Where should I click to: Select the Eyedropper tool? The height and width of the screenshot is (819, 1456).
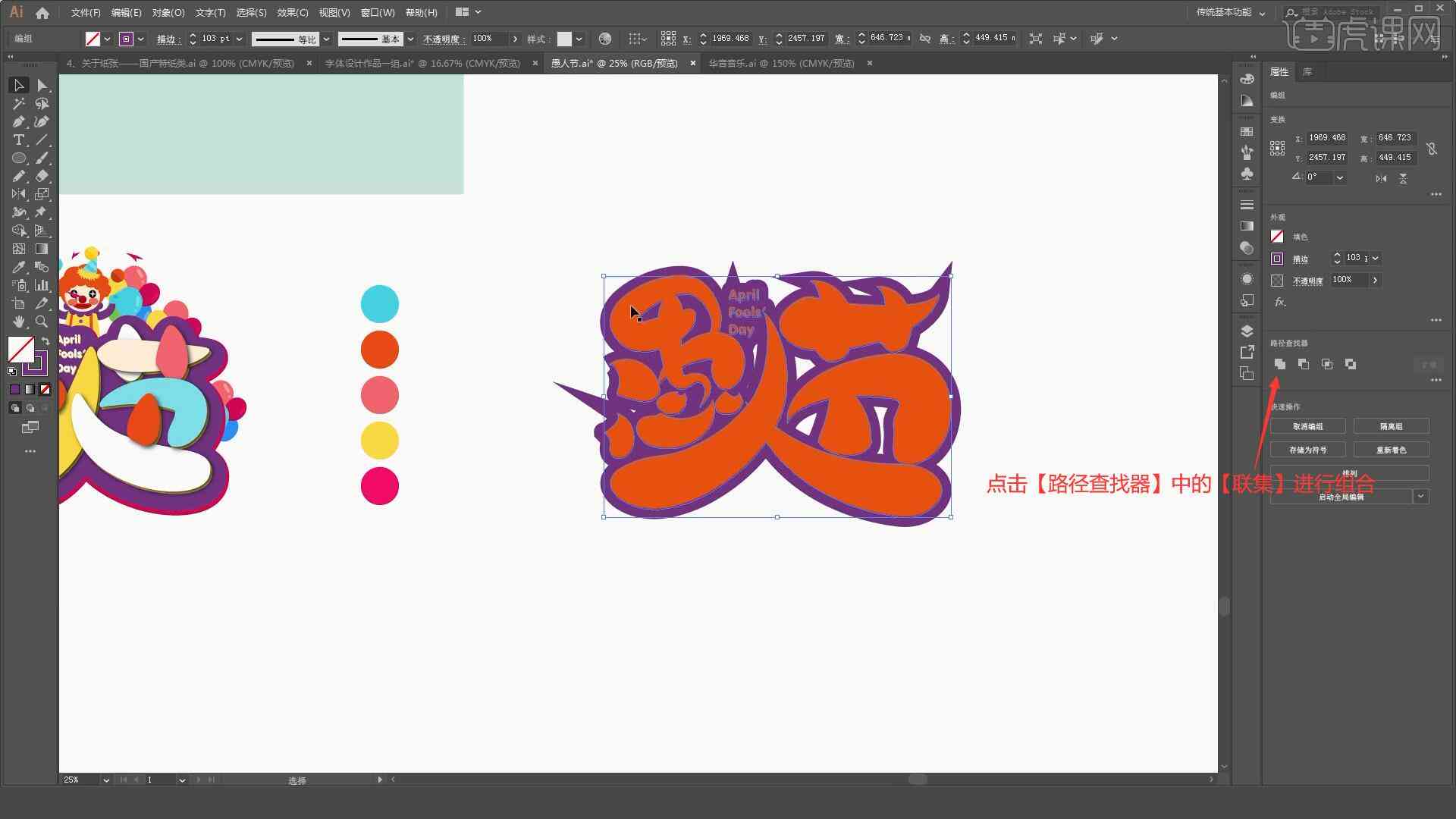pos(19,268)
